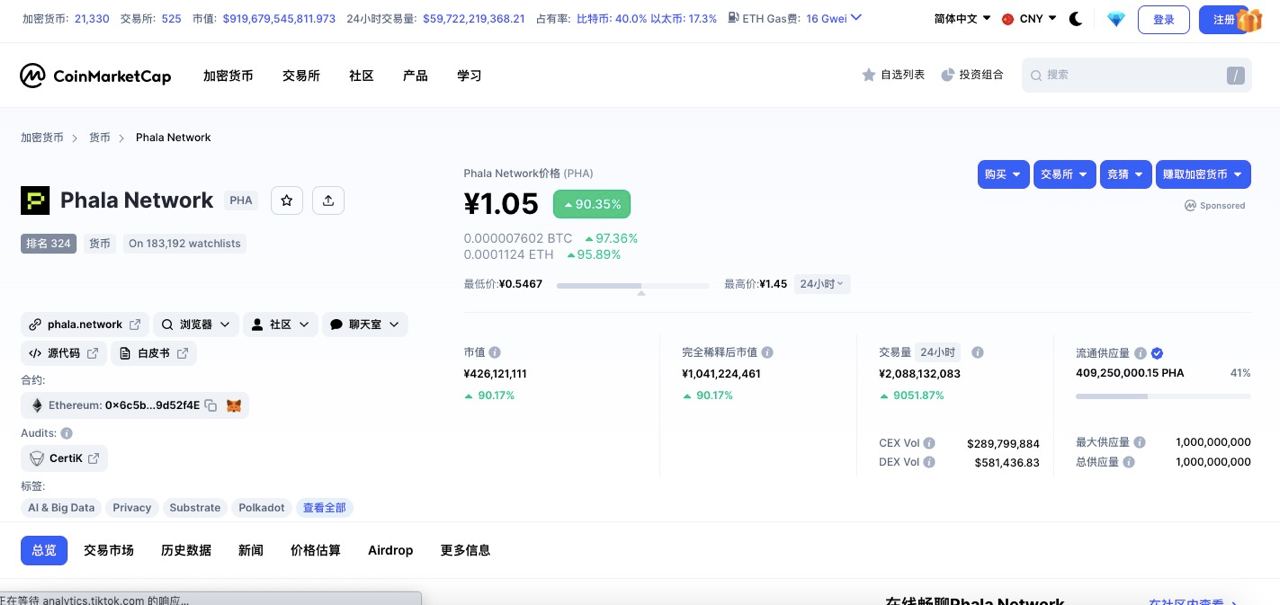Click info icon next to DEX Vol

click(x=929, y=462)
